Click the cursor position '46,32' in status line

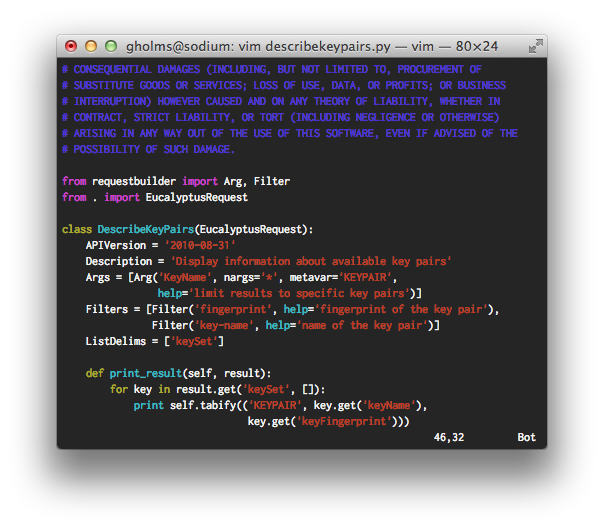(x=449, y=437)
